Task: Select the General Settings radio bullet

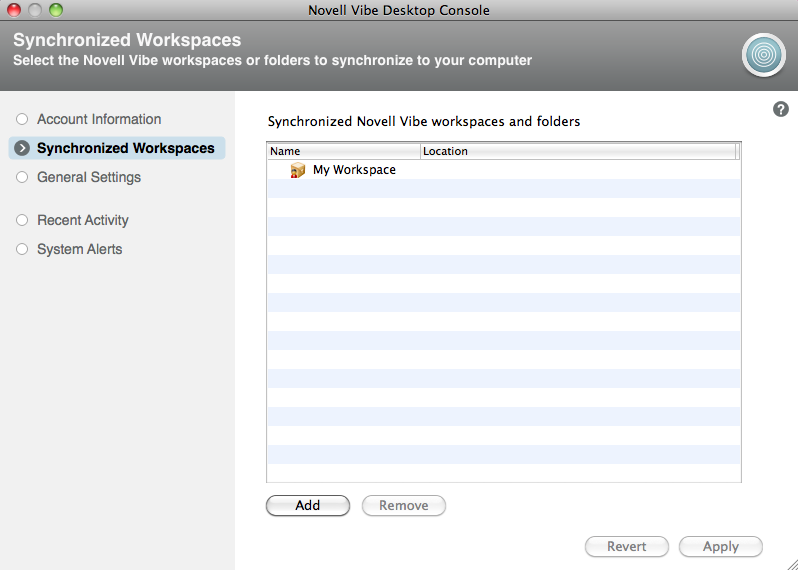Action: (x=22, y=177)
